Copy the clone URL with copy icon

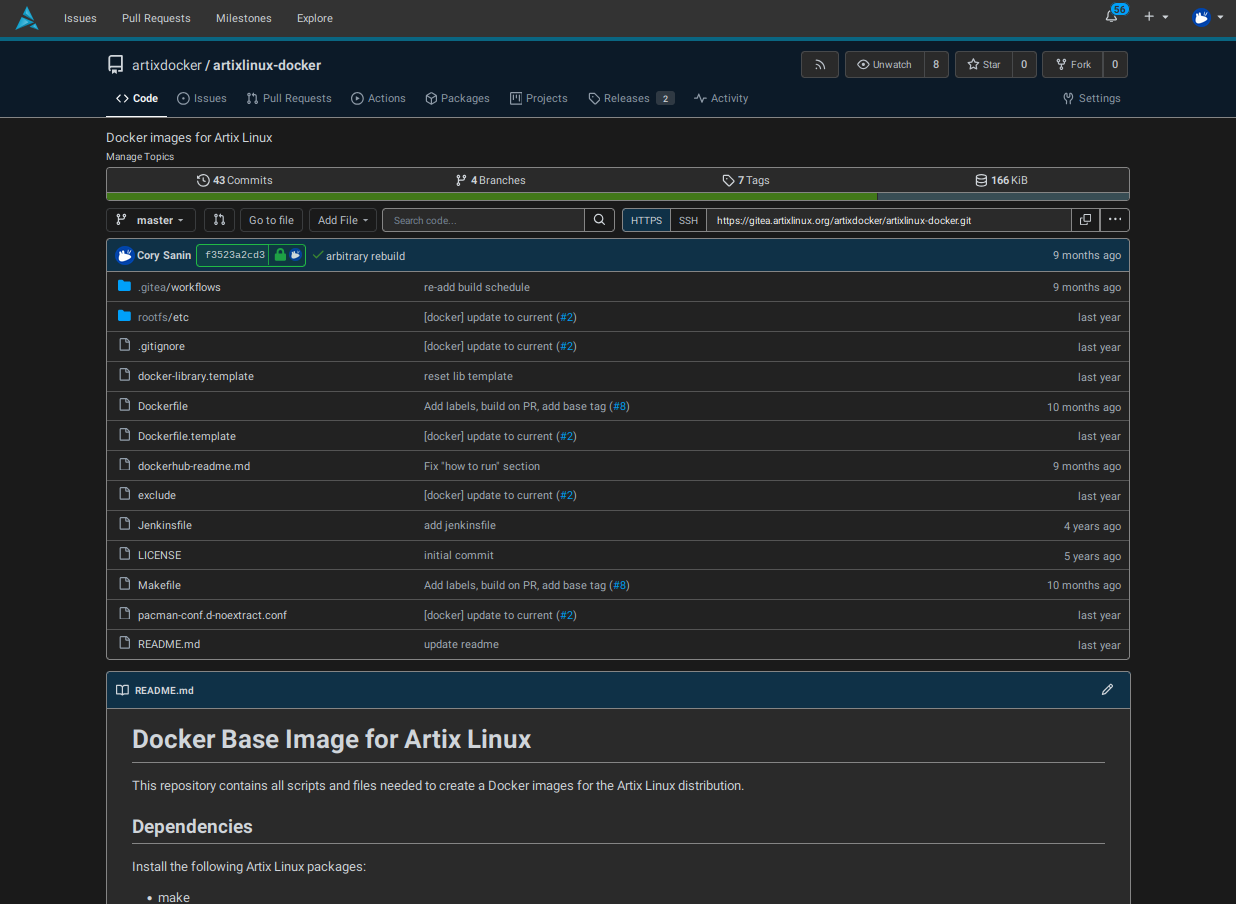1085,220
